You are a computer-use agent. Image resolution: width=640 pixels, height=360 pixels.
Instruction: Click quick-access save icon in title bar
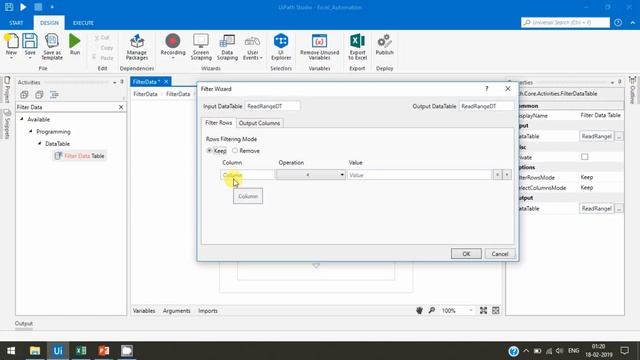9,7
